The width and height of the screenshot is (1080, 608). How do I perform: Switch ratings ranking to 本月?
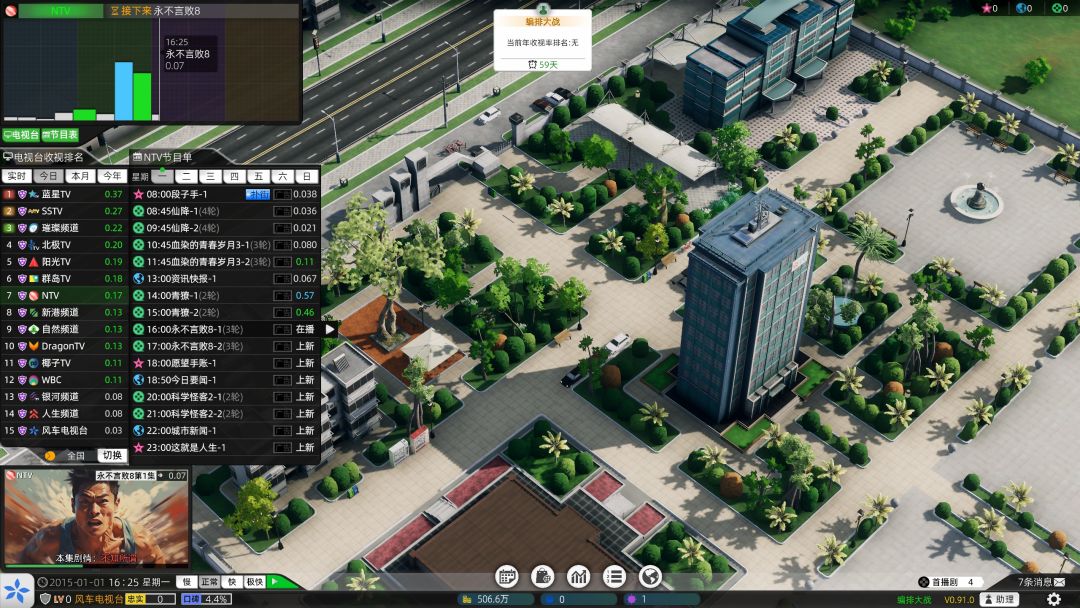(80, 176)
